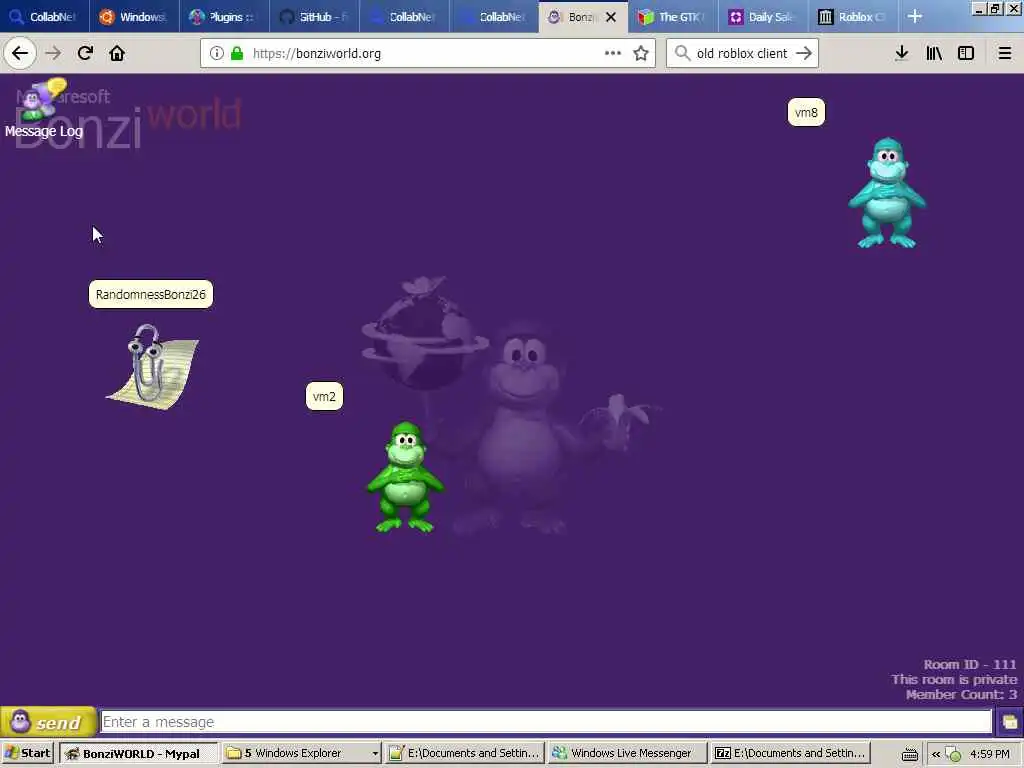Image resolution: width=1024 pixels, height=768 pixels.
Task: Reload the BonziWORLD page
Action: [x=85, y=53]
